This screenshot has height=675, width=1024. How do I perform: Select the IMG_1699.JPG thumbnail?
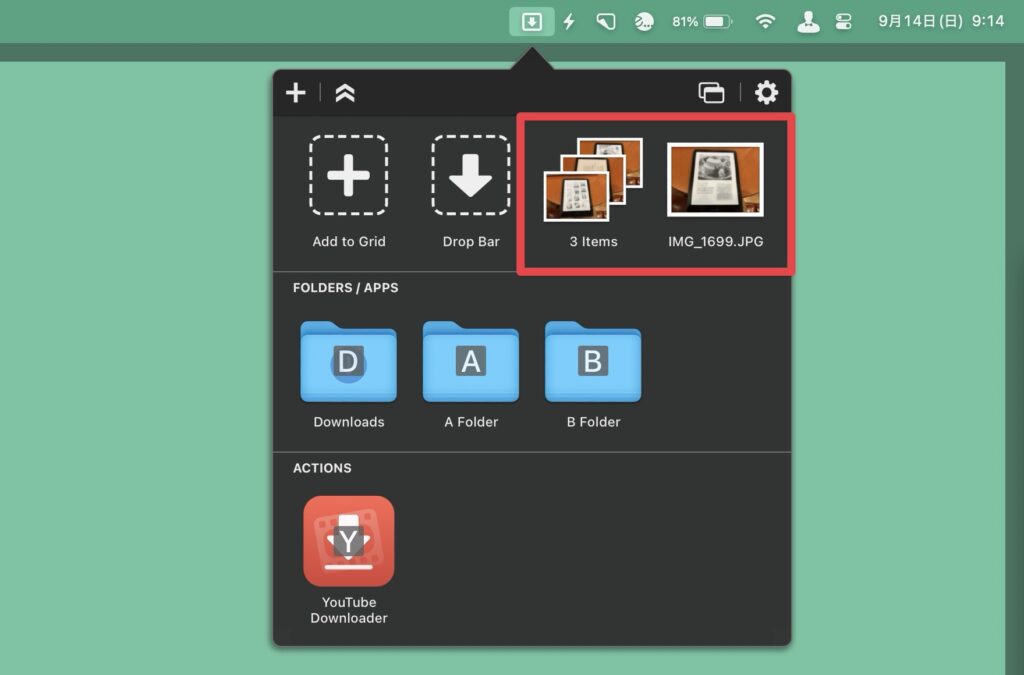pos(715,180)
